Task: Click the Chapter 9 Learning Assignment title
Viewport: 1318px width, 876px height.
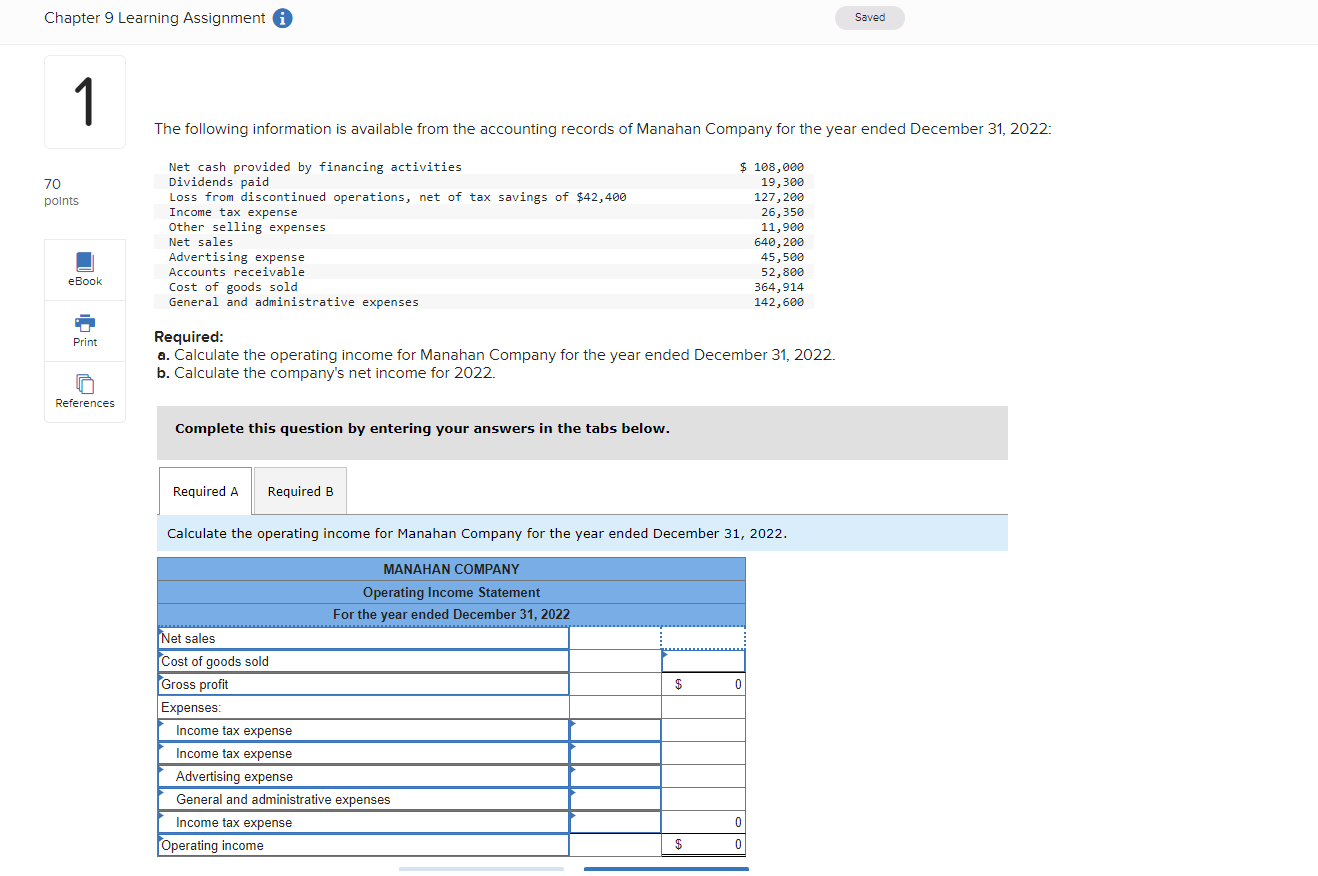Action: pyautogui.click(x=155, y=18)
